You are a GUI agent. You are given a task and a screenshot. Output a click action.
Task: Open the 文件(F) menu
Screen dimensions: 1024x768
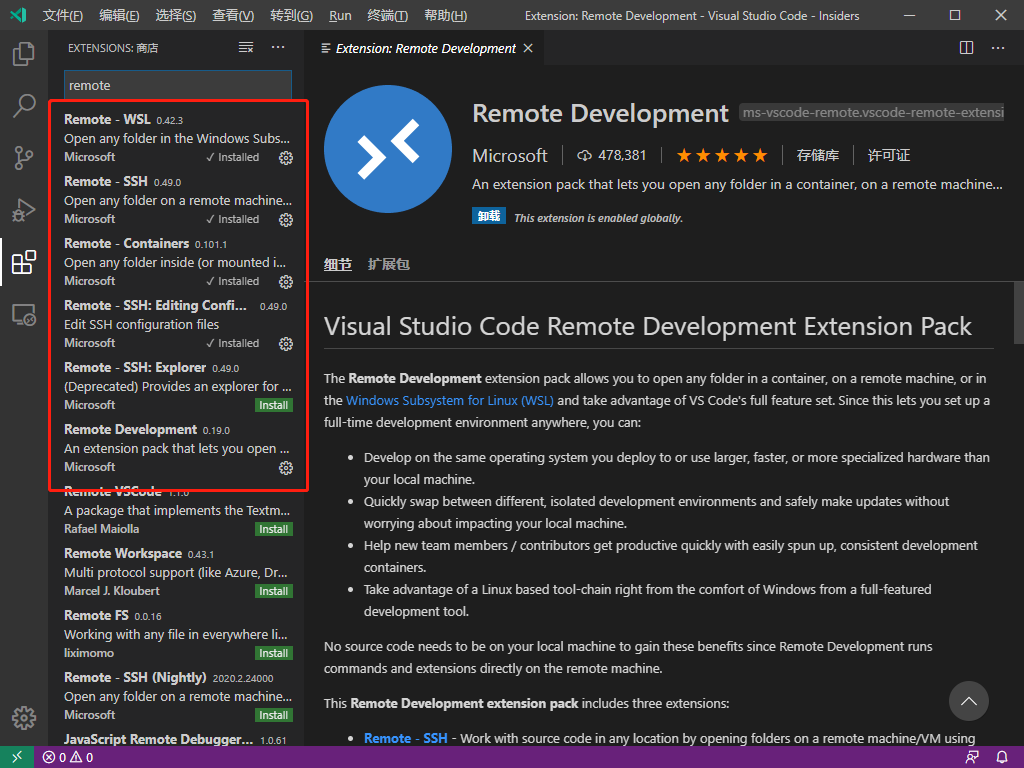[x=63, y=15]
